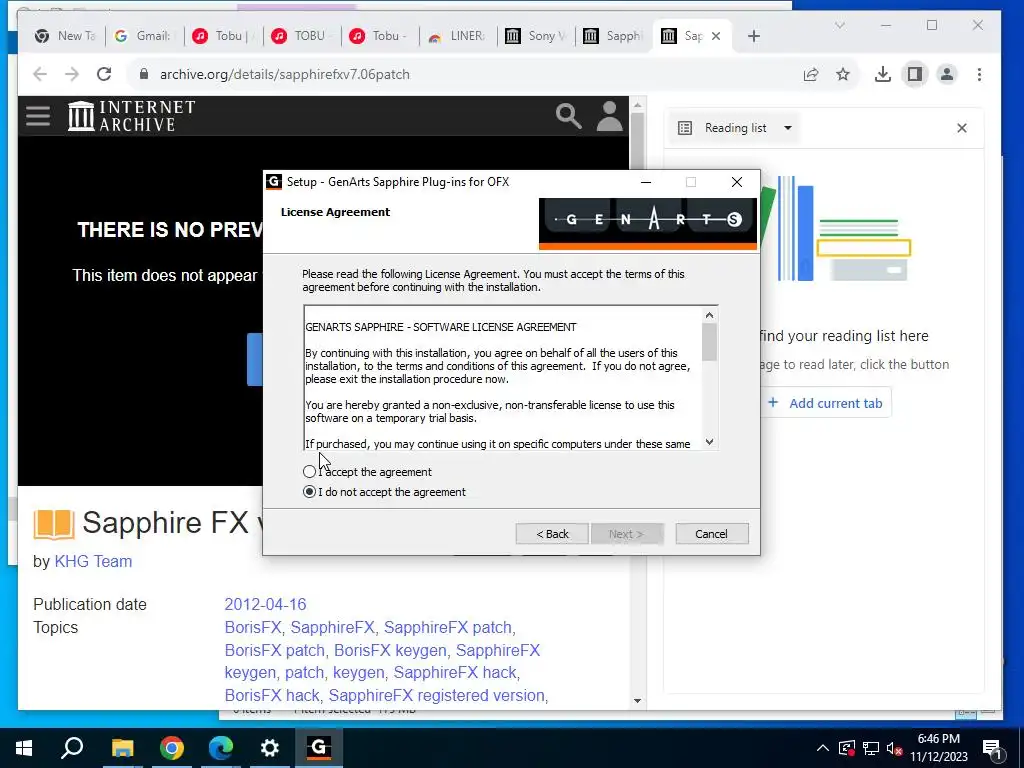This screenshot has height=768, width=1024.
Task: Show hidden system tray icons
Action: [x=823, y=748]
